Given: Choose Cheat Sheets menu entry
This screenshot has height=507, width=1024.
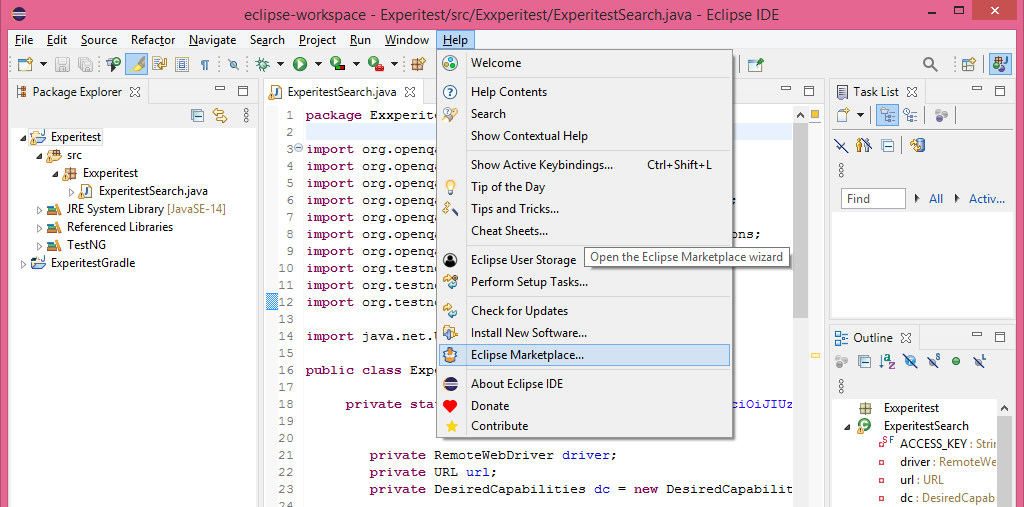Looking at the screenshot, I should click(584, 231).
